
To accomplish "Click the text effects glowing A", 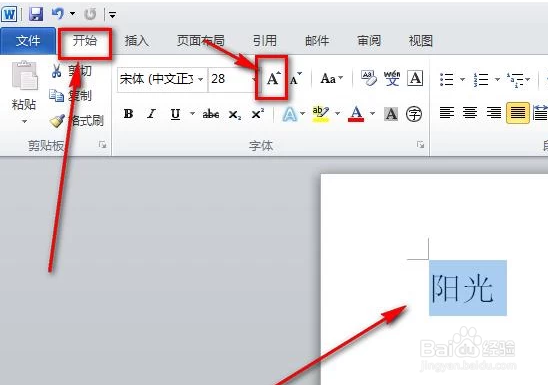I will (x=290, y=114).
